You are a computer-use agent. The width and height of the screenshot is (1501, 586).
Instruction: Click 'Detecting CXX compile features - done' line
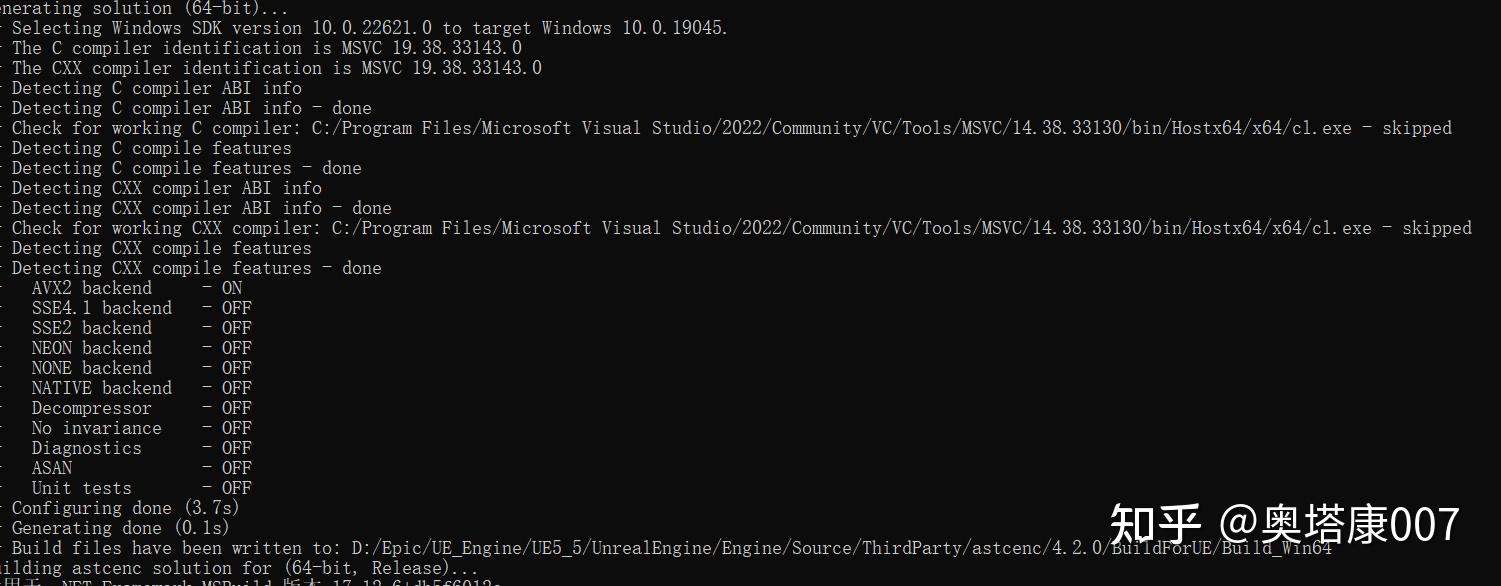(196, 268)
